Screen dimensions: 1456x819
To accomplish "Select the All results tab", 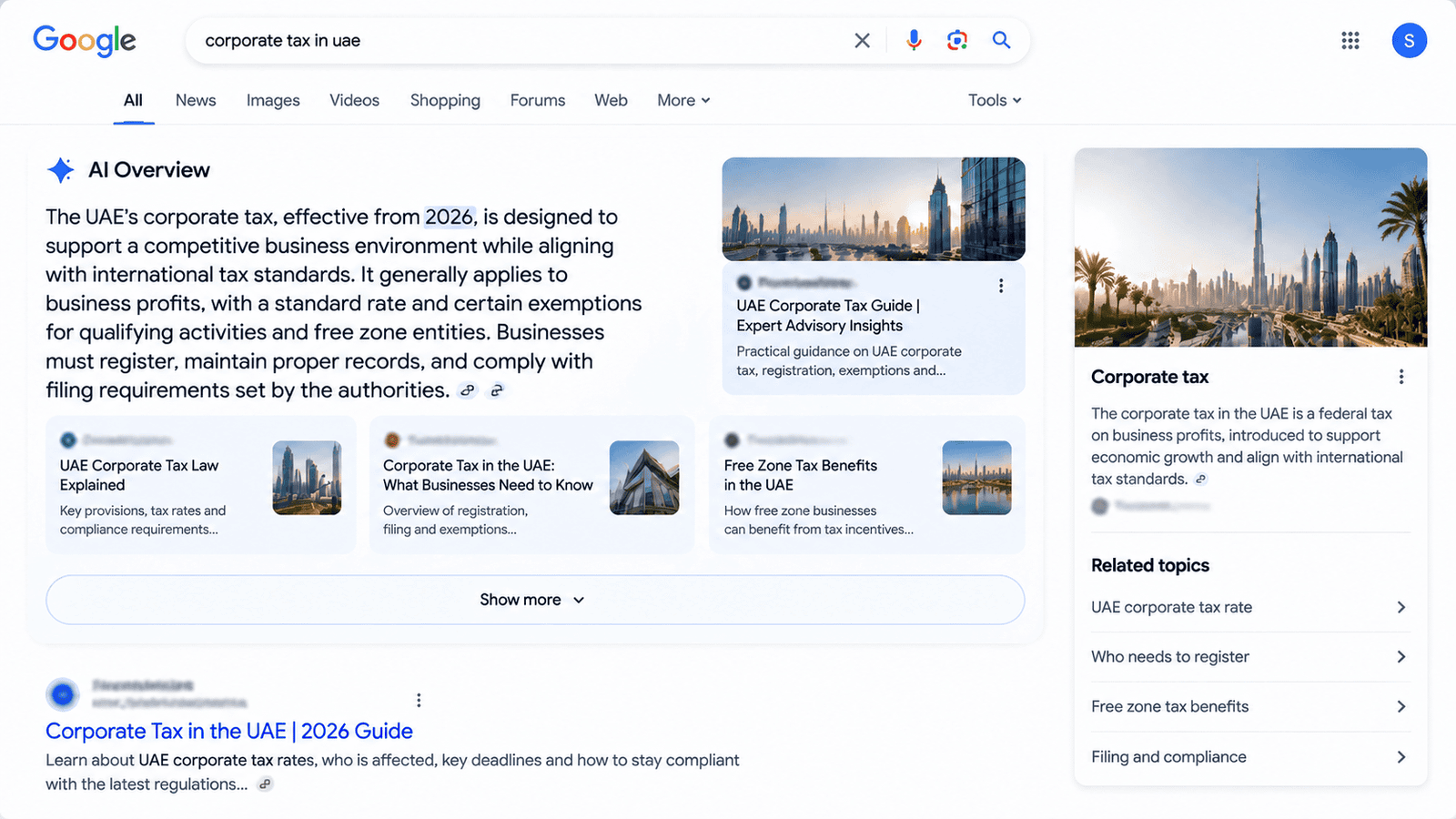I will pyautogui.click(x=133, y=100).
